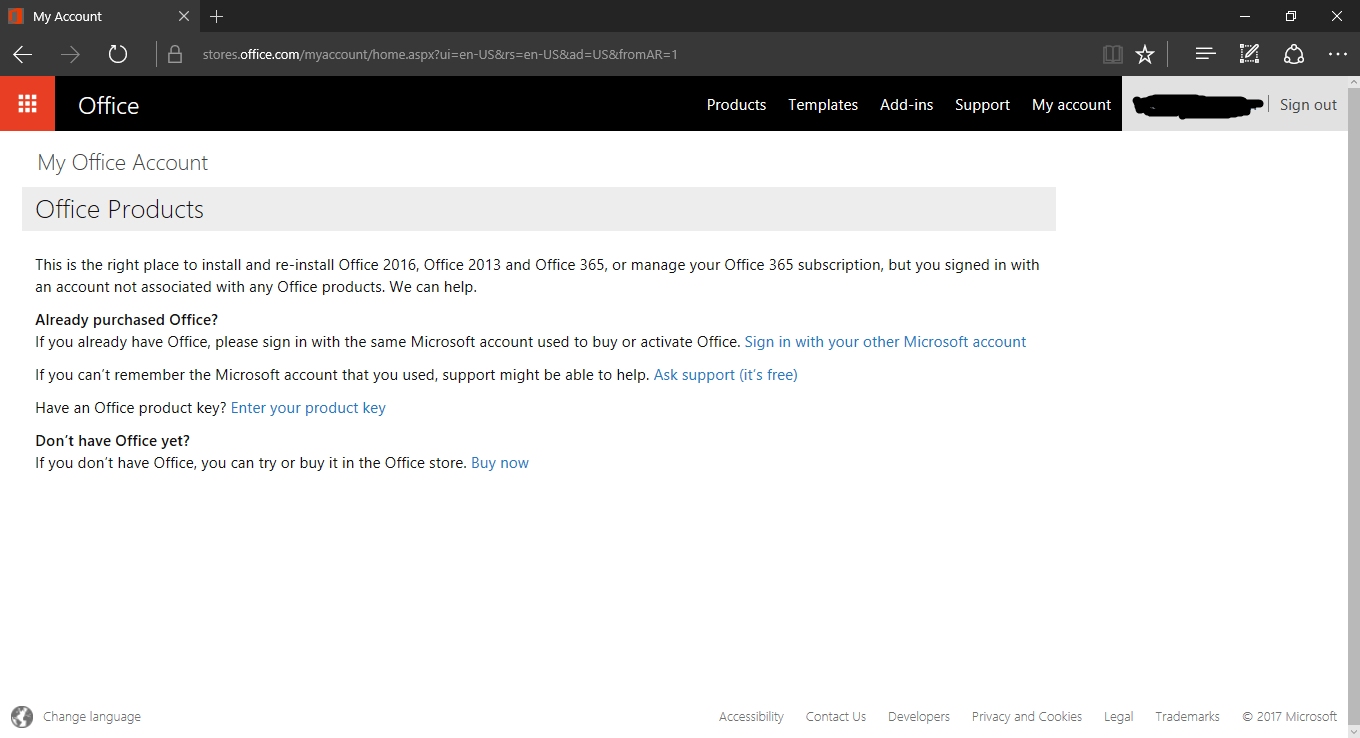Open the Templates menu item
Screen dimensions: 1360x738
click(823, 104)
